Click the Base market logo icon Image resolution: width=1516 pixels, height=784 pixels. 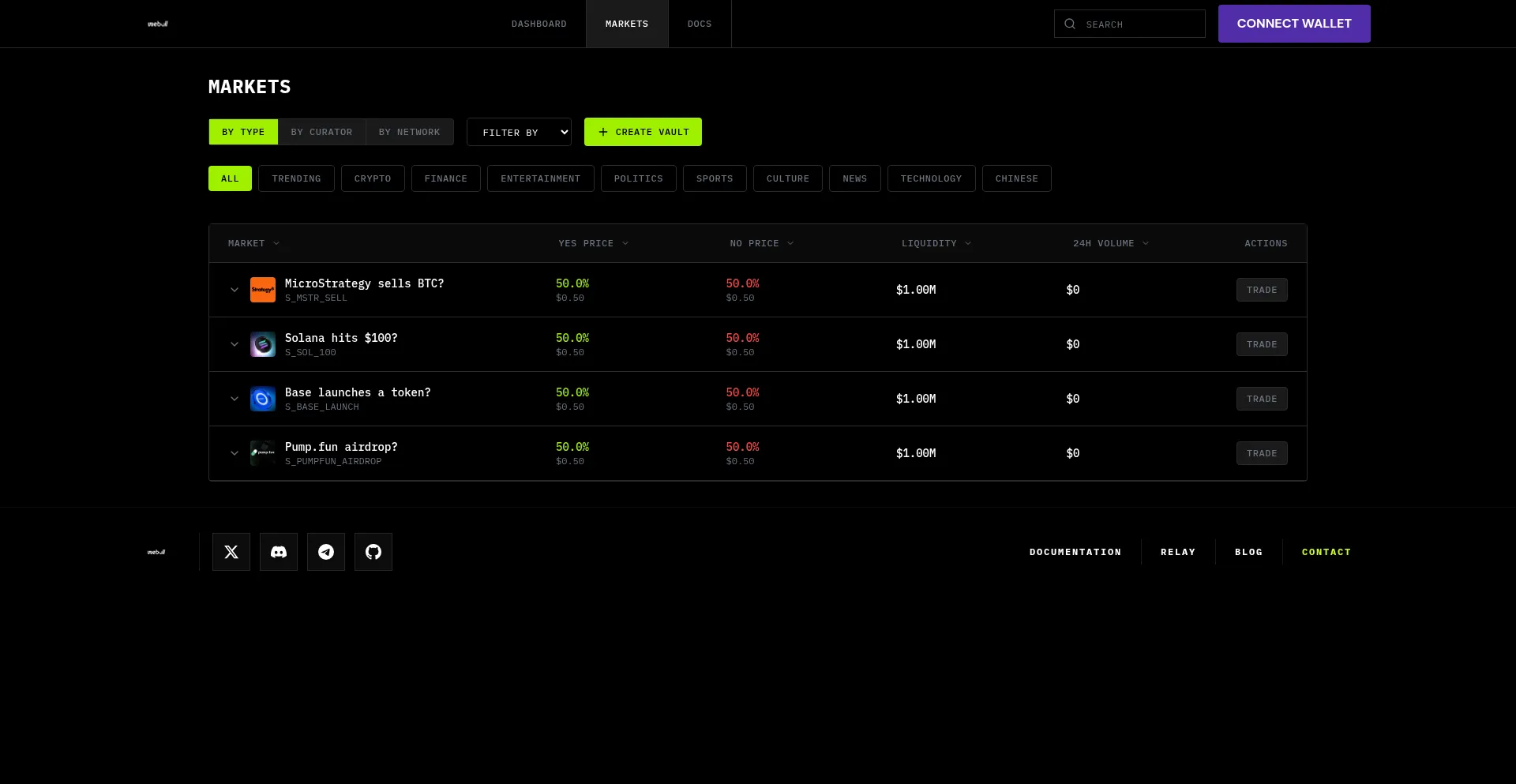point(262,399)
